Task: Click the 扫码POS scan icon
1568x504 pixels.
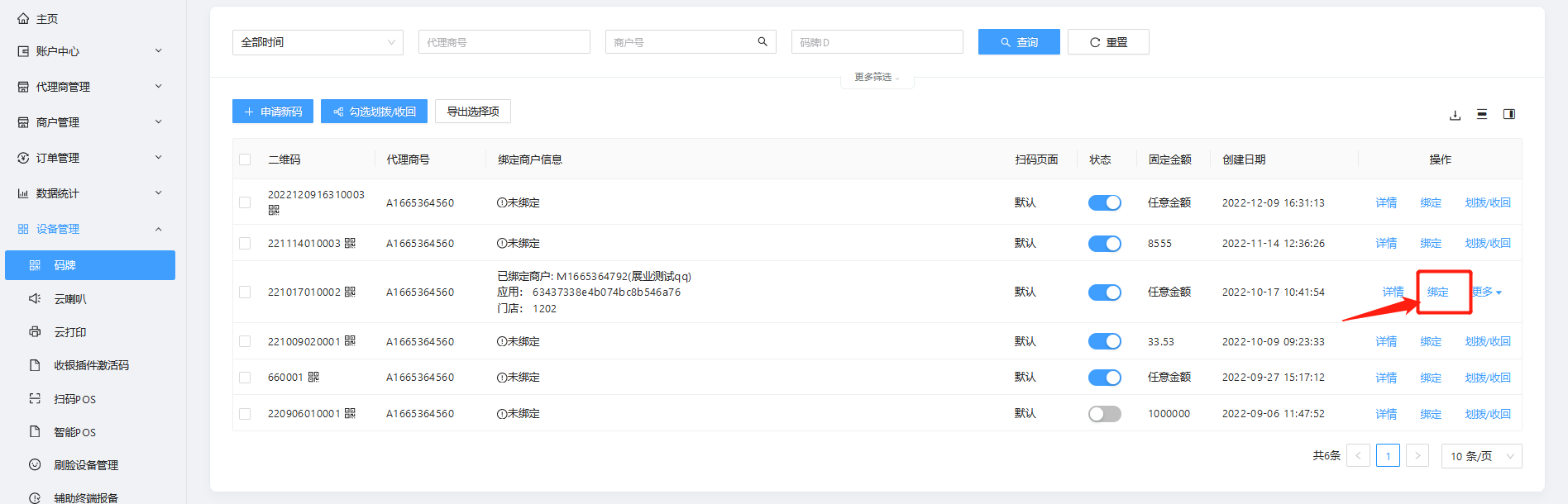Action: pyautogui.click(x=35, y=398)
